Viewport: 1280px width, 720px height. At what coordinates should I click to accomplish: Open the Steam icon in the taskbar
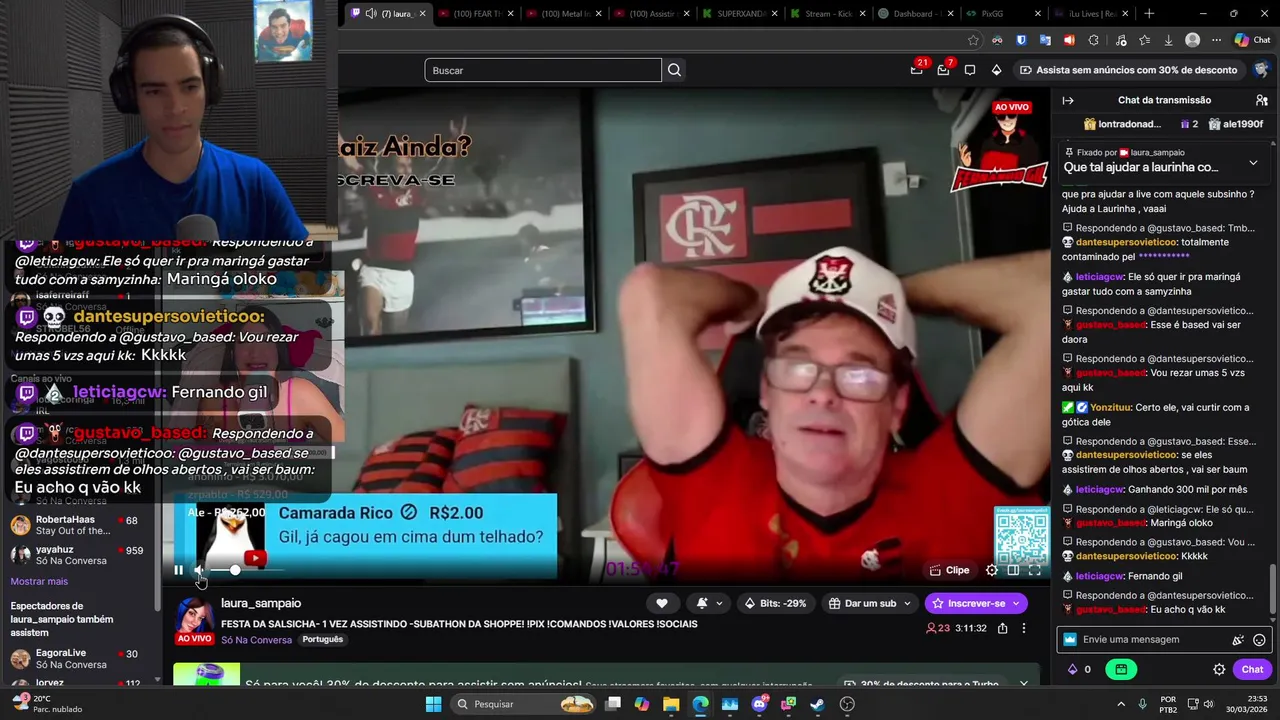(x=817, y=704)
